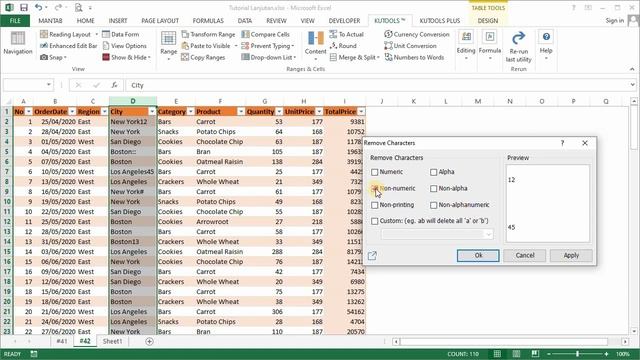Enable the Custom characters checkbox
640x360 pixels.
coord(375,221)
